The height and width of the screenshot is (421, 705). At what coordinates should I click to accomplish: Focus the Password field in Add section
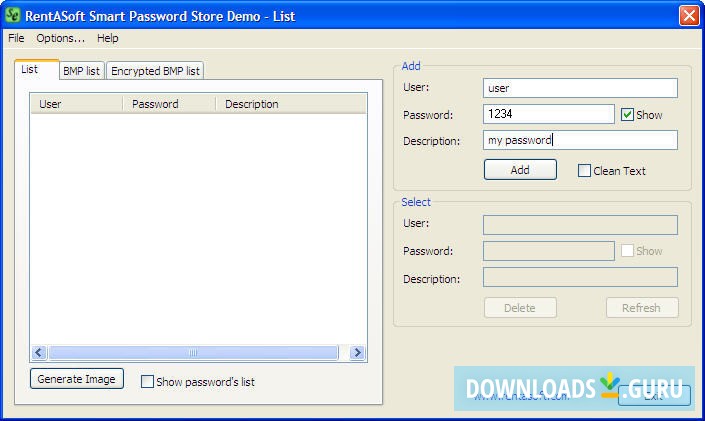click(x=549, y=114)
